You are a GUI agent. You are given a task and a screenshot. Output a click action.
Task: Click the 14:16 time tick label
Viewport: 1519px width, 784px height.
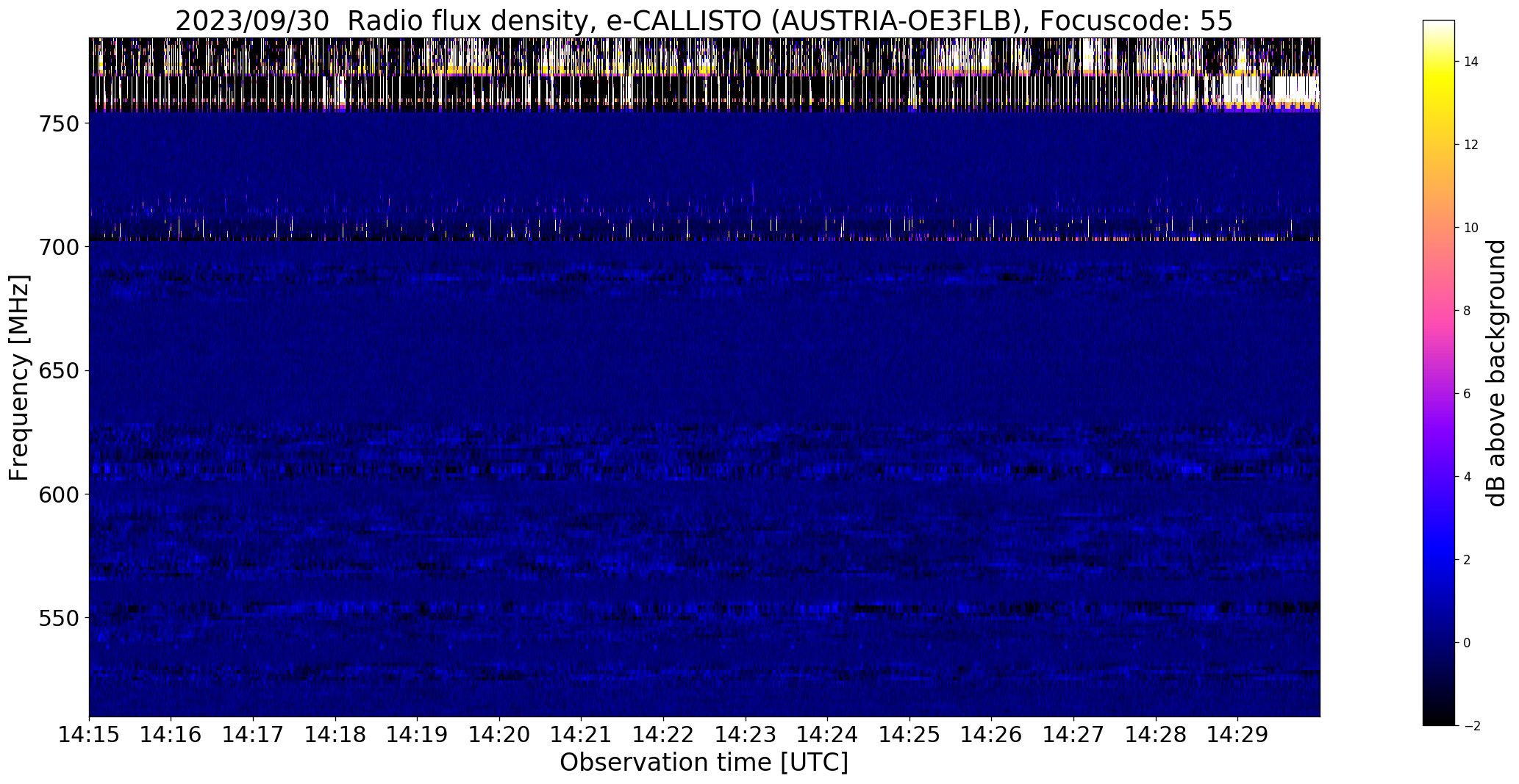tap(171, 735)
